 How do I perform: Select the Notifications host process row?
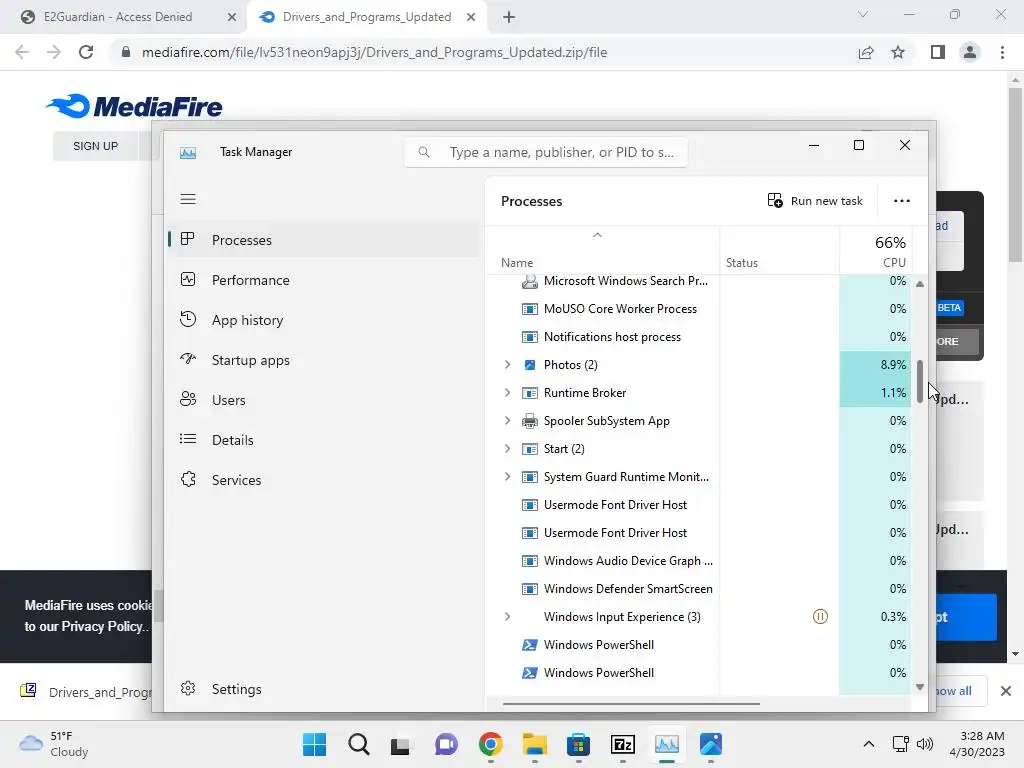pos(699,337)
